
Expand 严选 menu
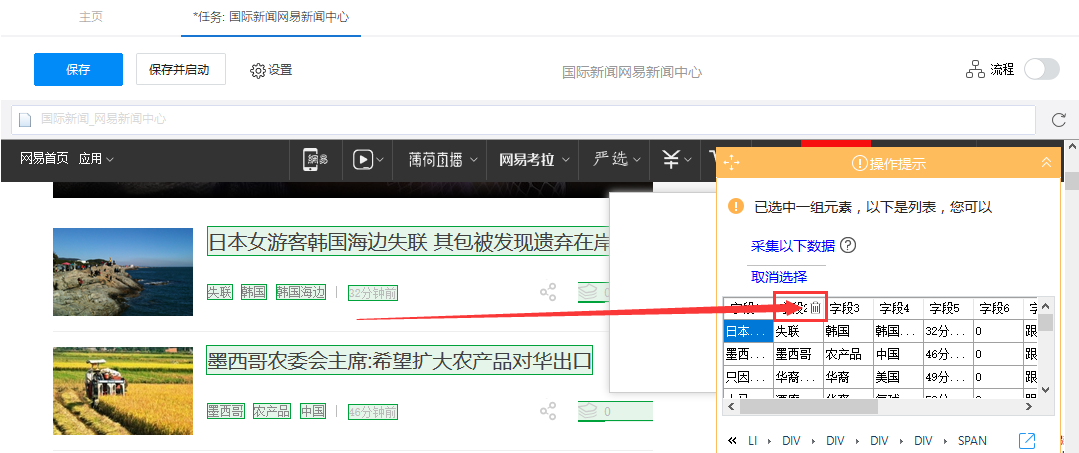(x=617, y=160)
